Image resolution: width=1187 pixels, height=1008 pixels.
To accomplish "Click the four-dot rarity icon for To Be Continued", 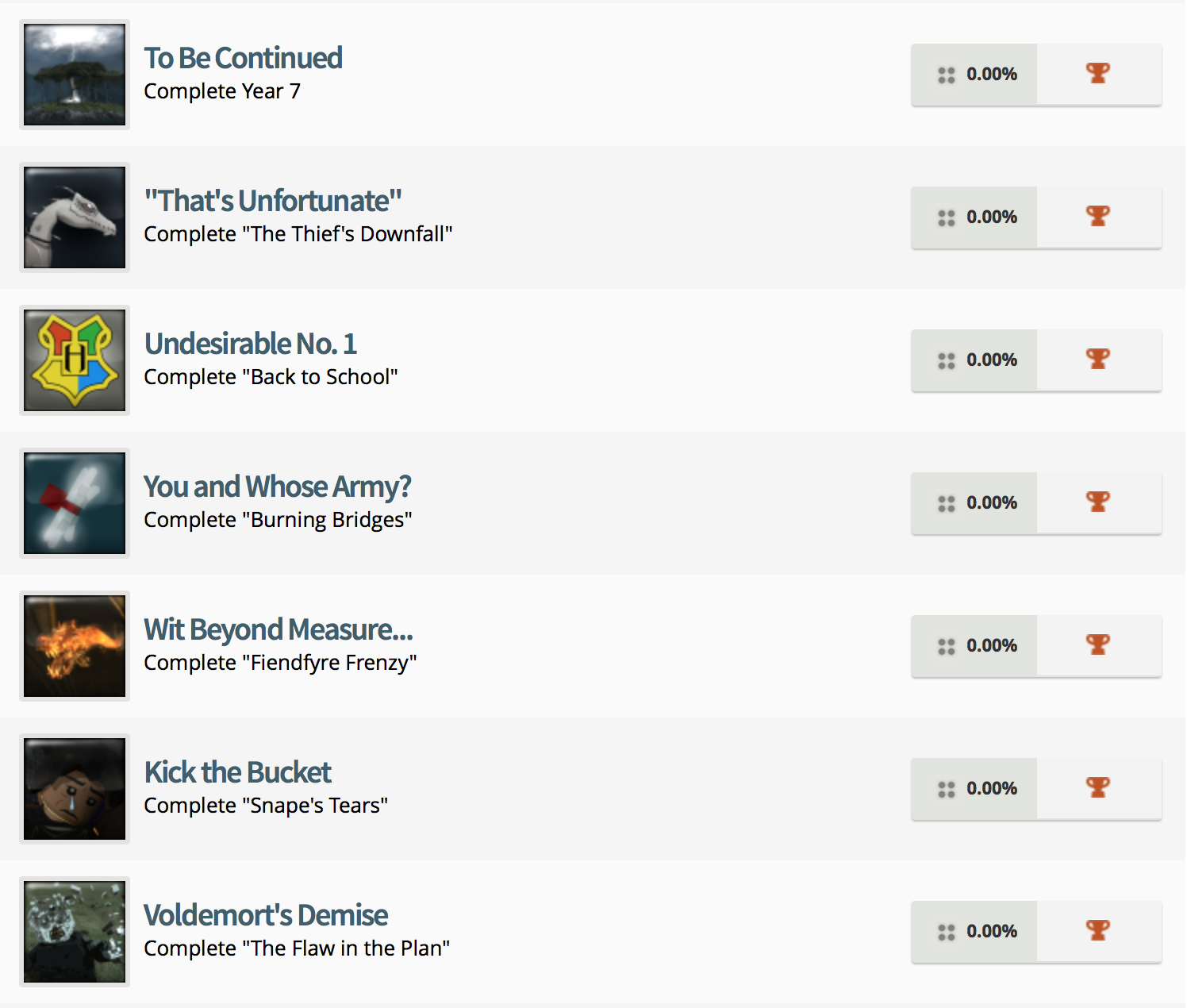I will point(947,75).
